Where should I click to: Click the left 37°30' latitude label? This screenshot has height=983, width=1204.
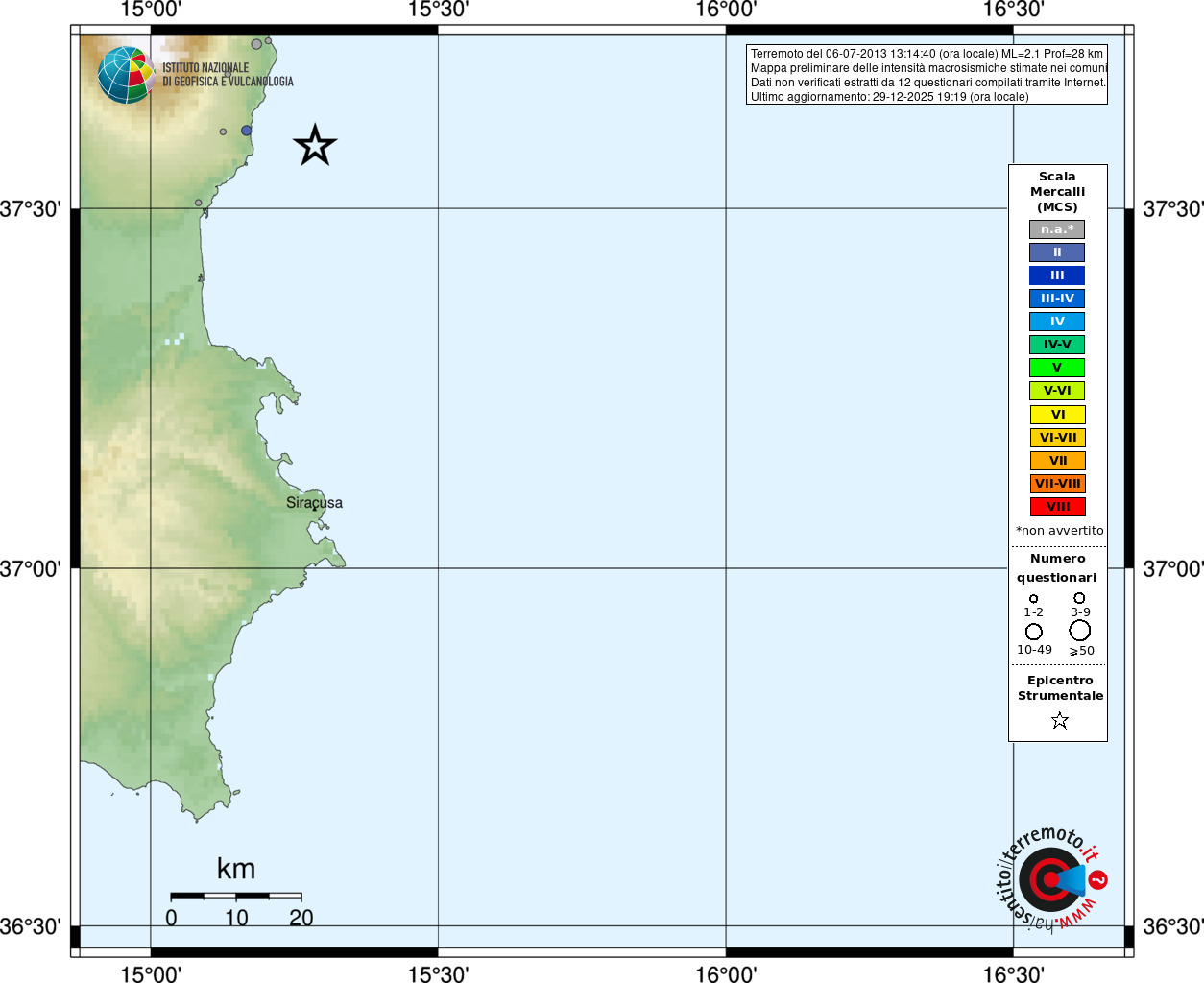click(31, 208)
